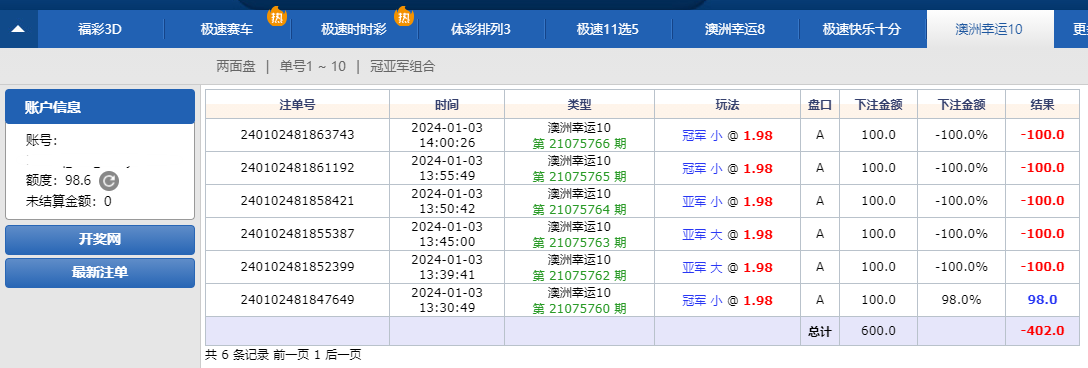Image resolution: width=1088 pixels, height=368 pixels.
Task: Click the 98.0% percentage cell
Action: [961, 300]
